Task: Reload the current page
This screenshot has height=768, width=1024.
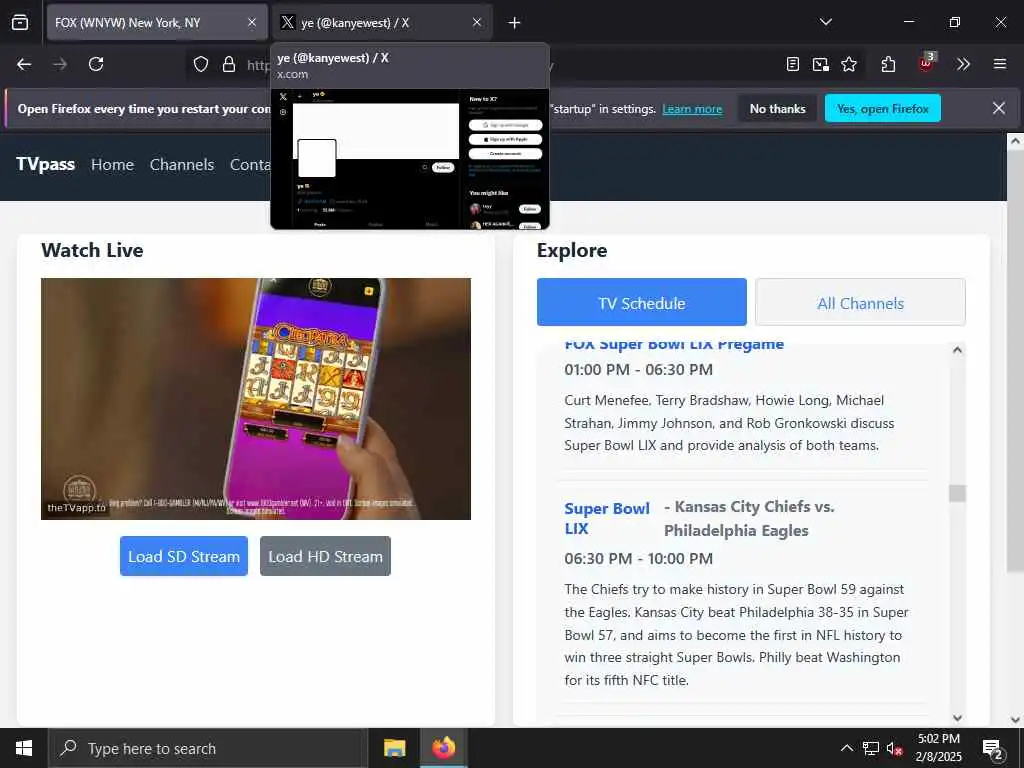Action: (96, 64)
